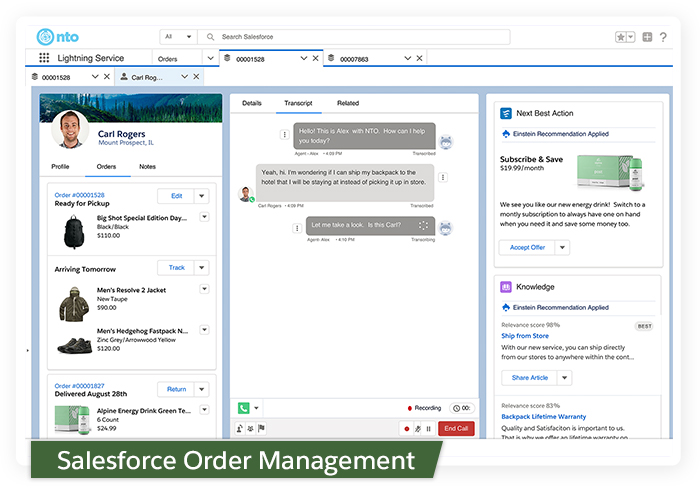The width and height of the screenshot is (700, 504).
Task: Click the global actions plus icon
Action: [x=648, y=37]
